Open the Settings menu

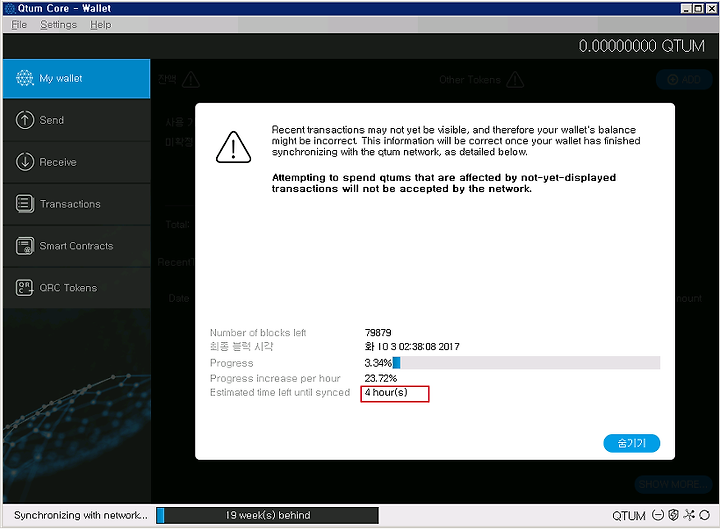(58, 25)
